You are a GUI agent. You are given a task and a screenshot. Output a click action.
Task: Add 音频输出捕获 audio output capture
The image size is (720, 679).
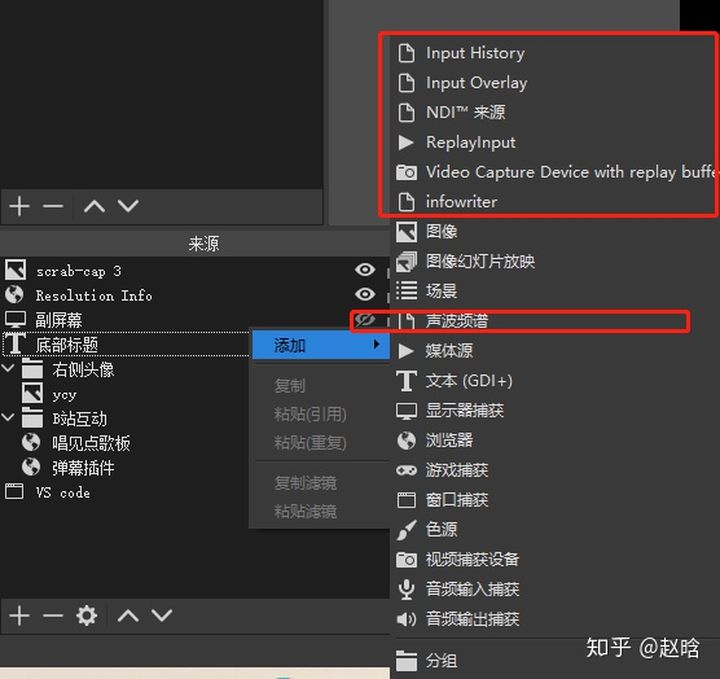pyautogui.click(x=555, y=619)
